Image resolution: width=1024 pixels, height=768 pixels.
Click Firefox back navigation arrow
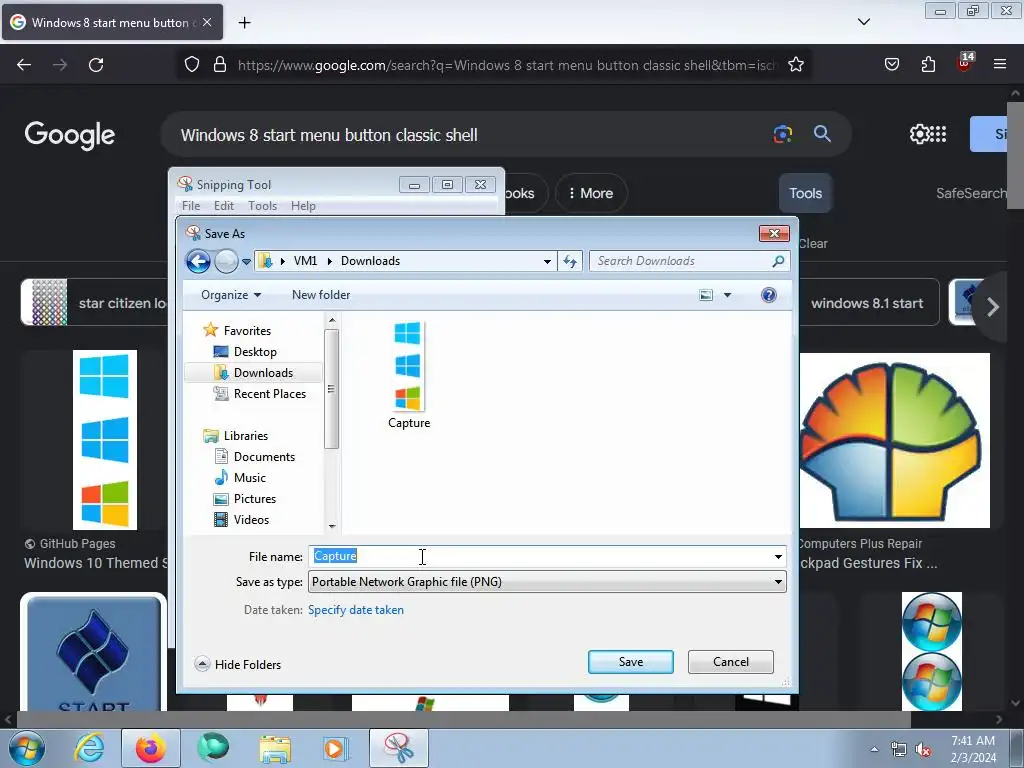click(x=24, y=65)
